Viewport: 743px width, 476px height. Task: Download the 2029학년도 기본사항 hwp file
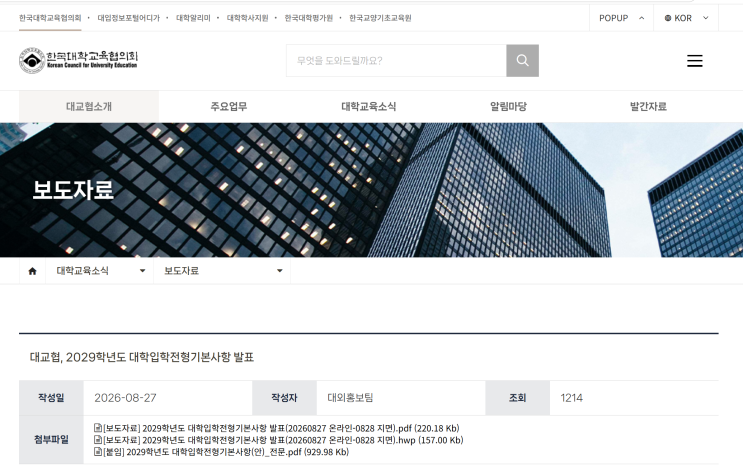[283, 440]
